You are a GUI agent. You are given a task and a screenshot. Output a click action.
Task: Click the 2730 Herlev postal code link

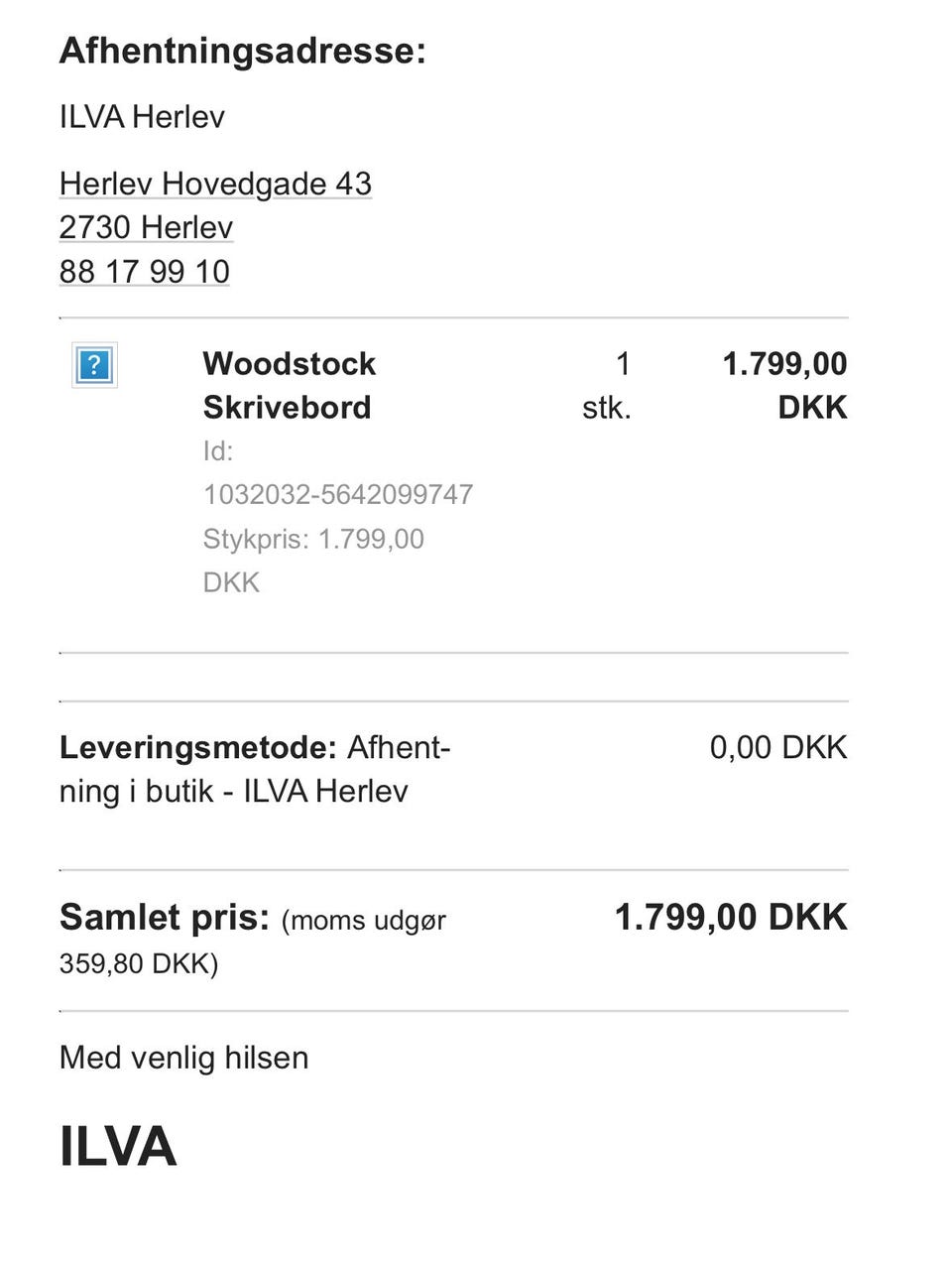click(146, 227)
